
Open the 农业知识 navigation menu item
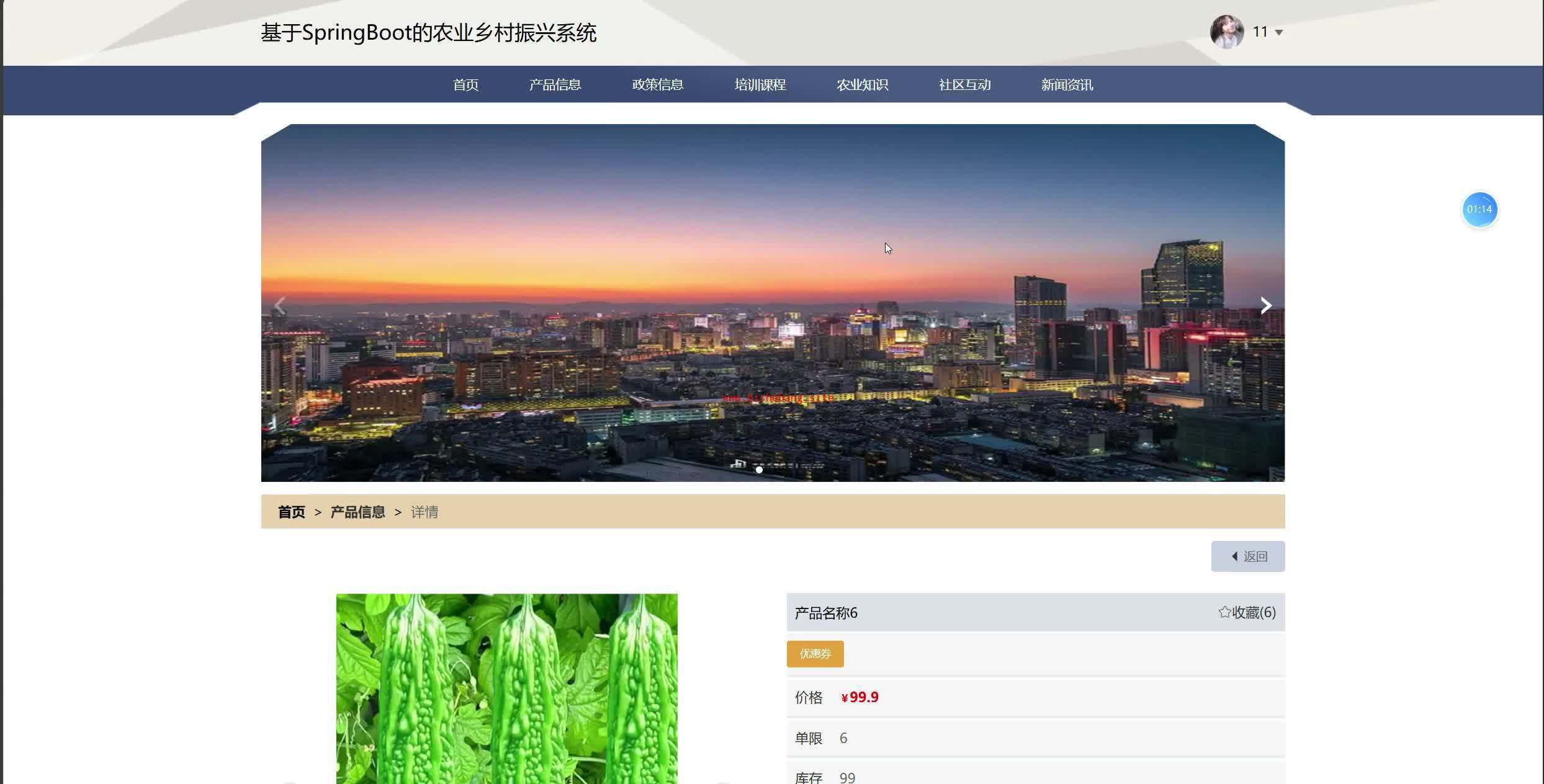[862, 84]
